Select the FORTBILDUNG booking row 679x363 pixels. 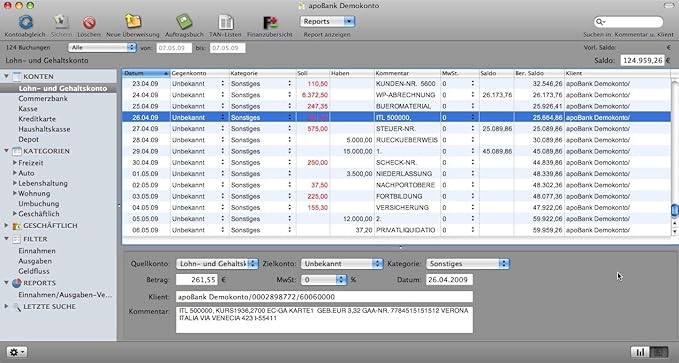[x=396, y=196]
